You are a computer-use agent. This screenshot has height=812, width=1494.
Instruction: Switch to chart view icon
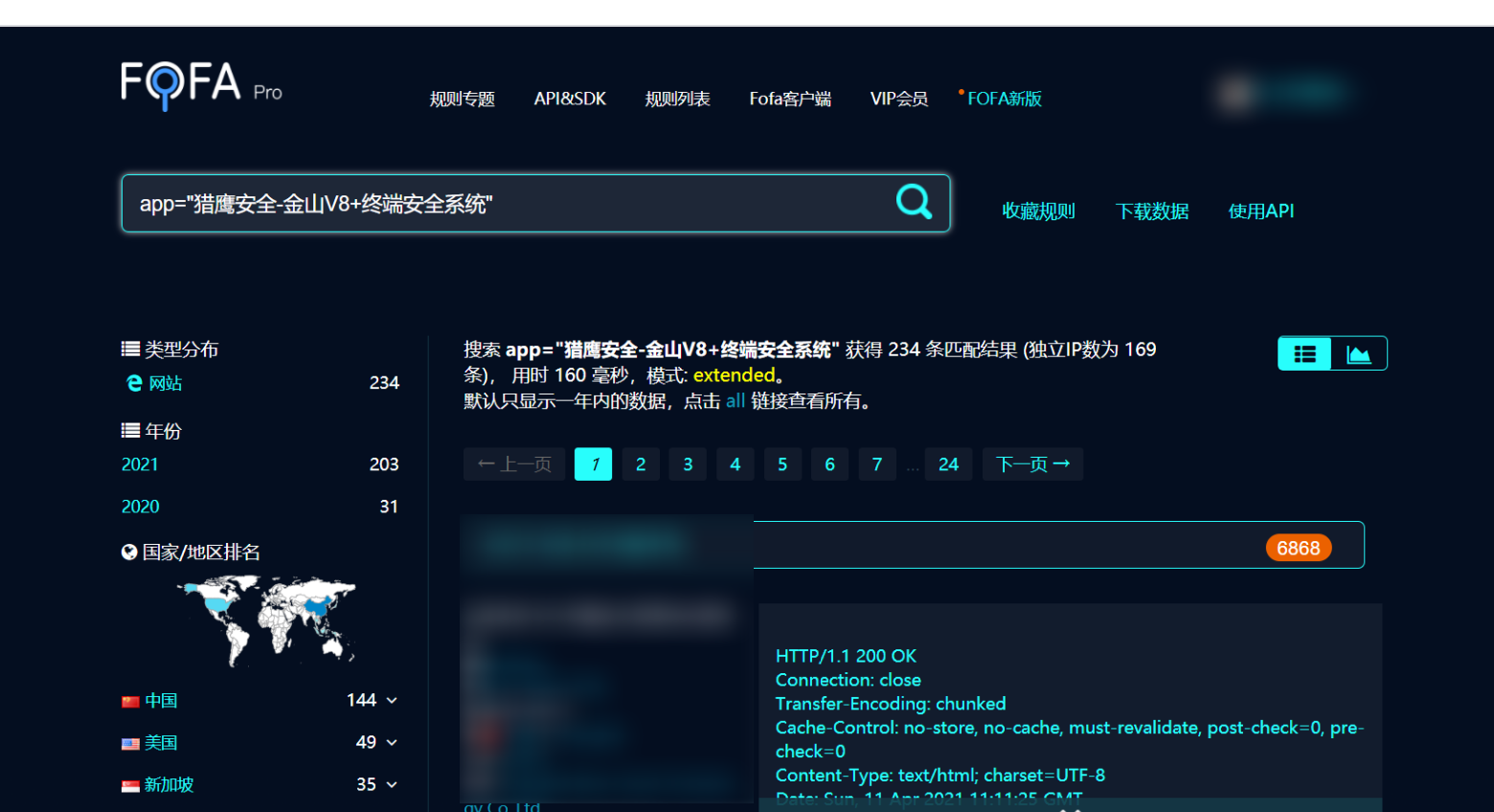pos(1358,353)
